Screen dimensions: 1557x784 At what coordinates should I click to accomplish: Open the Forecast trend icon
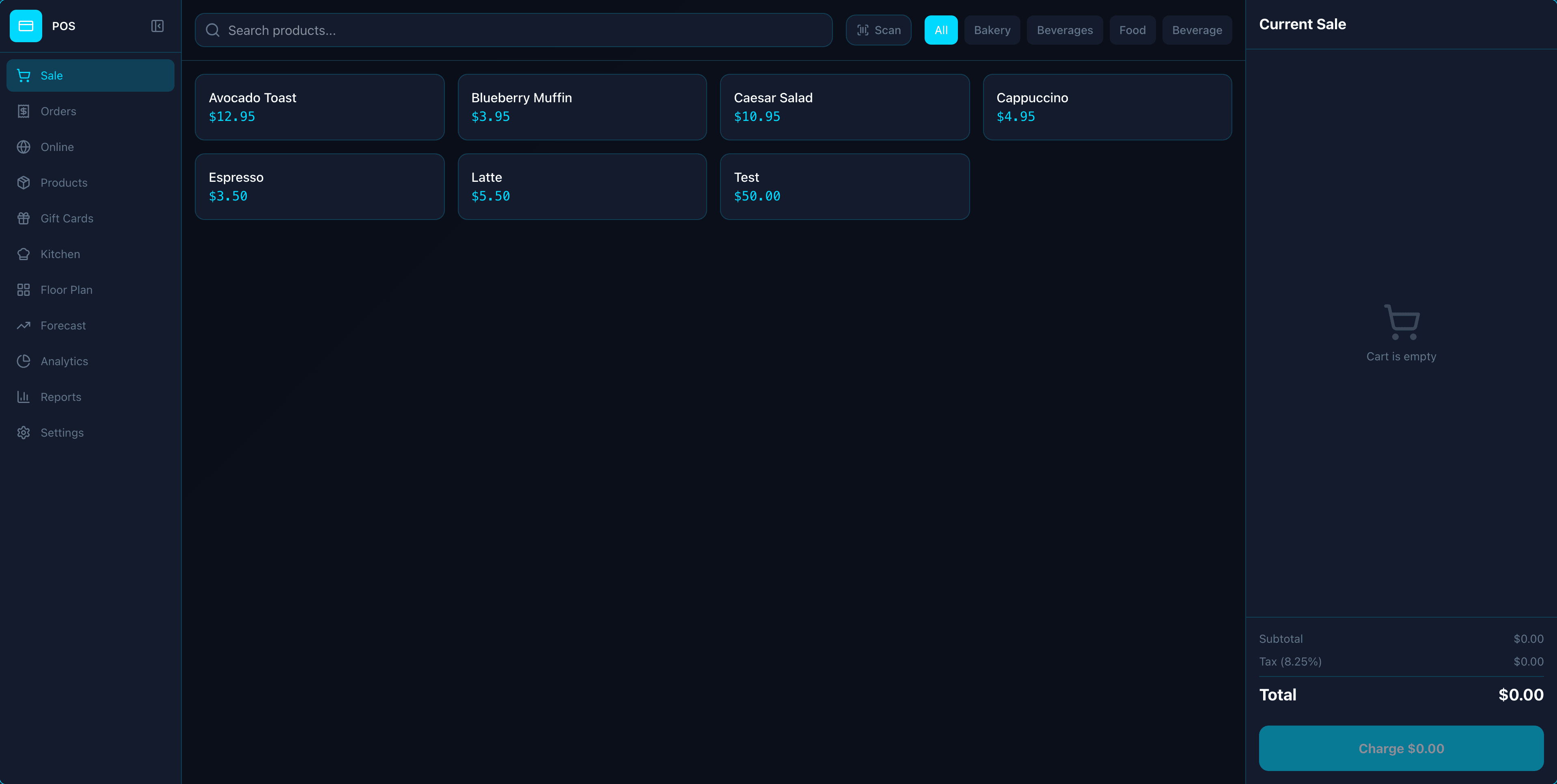[x=24, y=325]
